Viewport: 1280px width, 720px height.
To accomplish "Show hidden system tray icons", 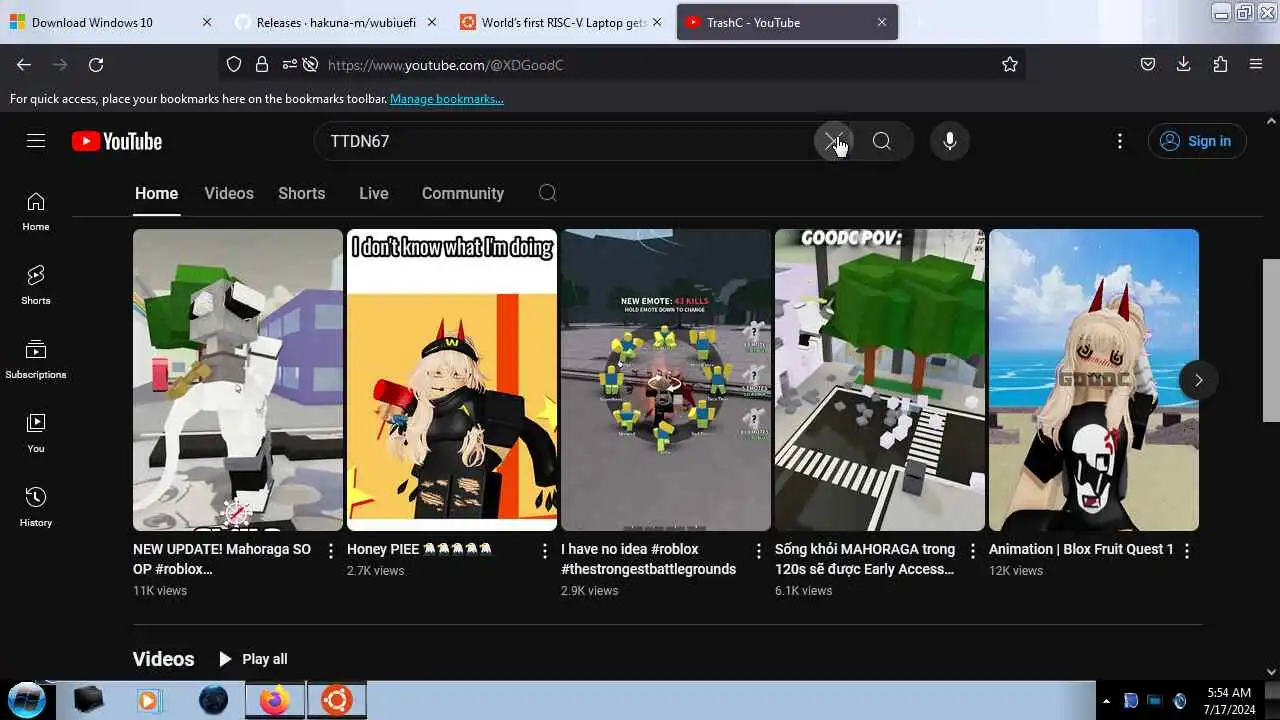I will click(1106, 701).
